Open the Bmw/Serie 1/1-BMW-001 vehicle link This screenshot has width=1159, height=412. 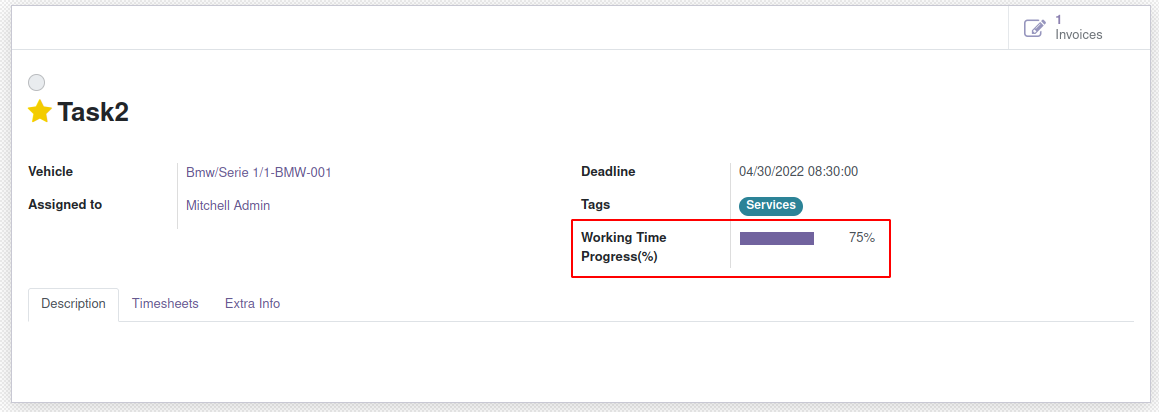coord(259,172)
